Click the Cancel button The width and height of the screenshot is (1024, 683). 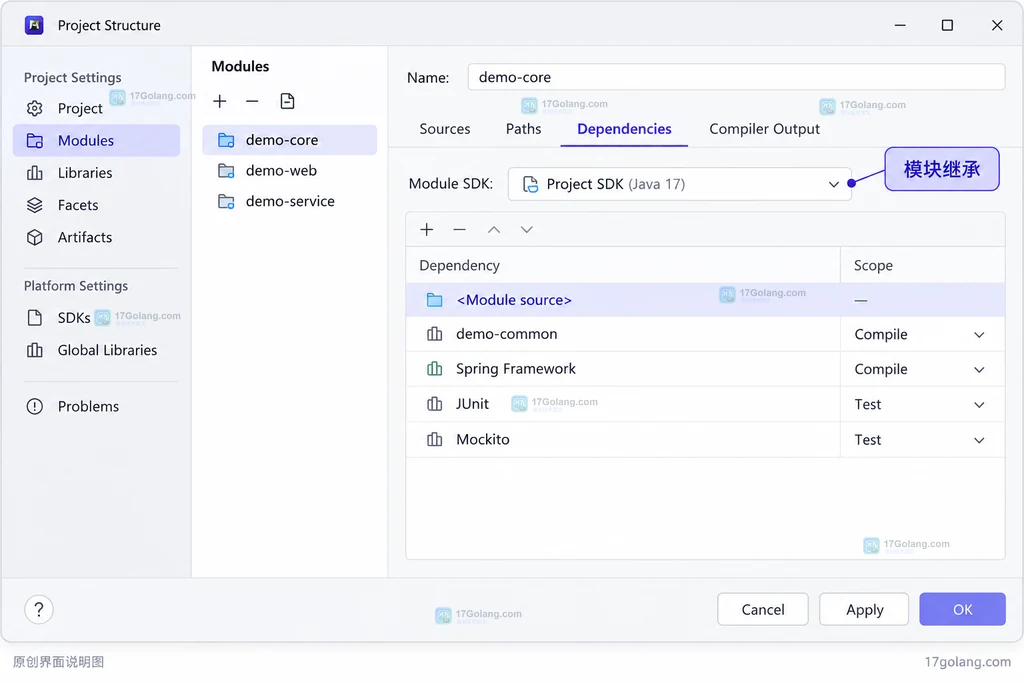pos(763,610)
